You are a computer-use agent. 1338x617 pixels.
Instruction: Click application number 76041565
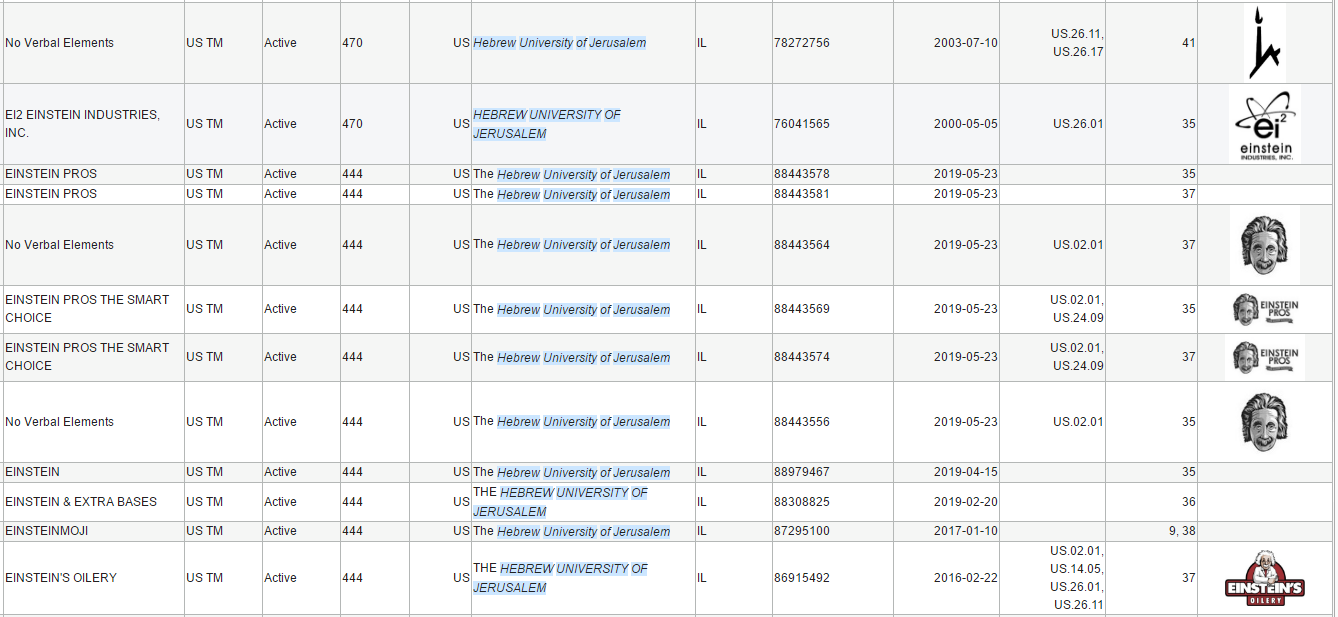(x=802, y=124)
